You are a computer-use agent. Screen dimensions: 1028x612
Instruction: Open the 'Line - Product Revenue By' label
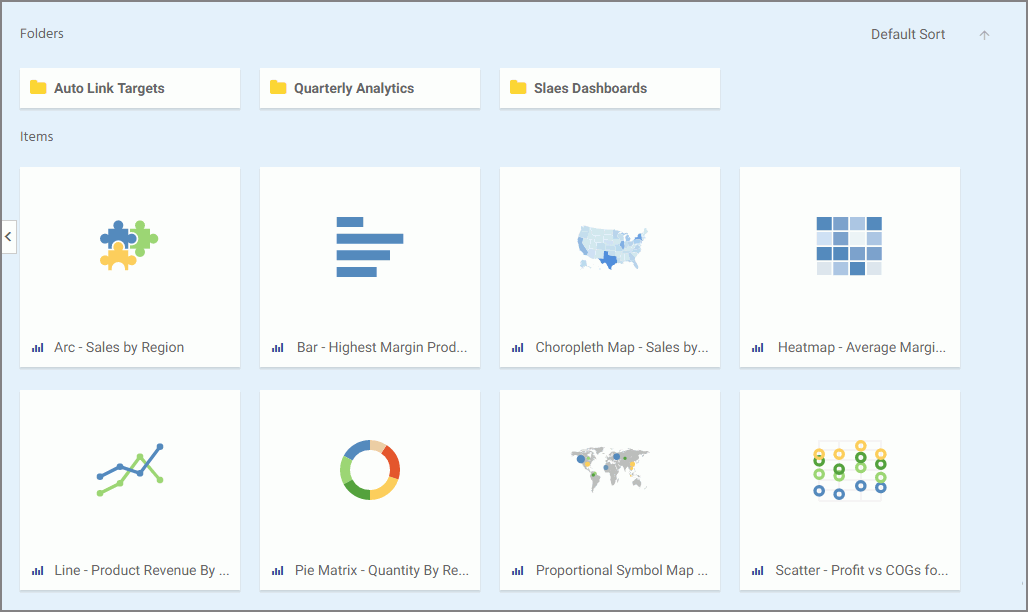[x=142, y=570]
